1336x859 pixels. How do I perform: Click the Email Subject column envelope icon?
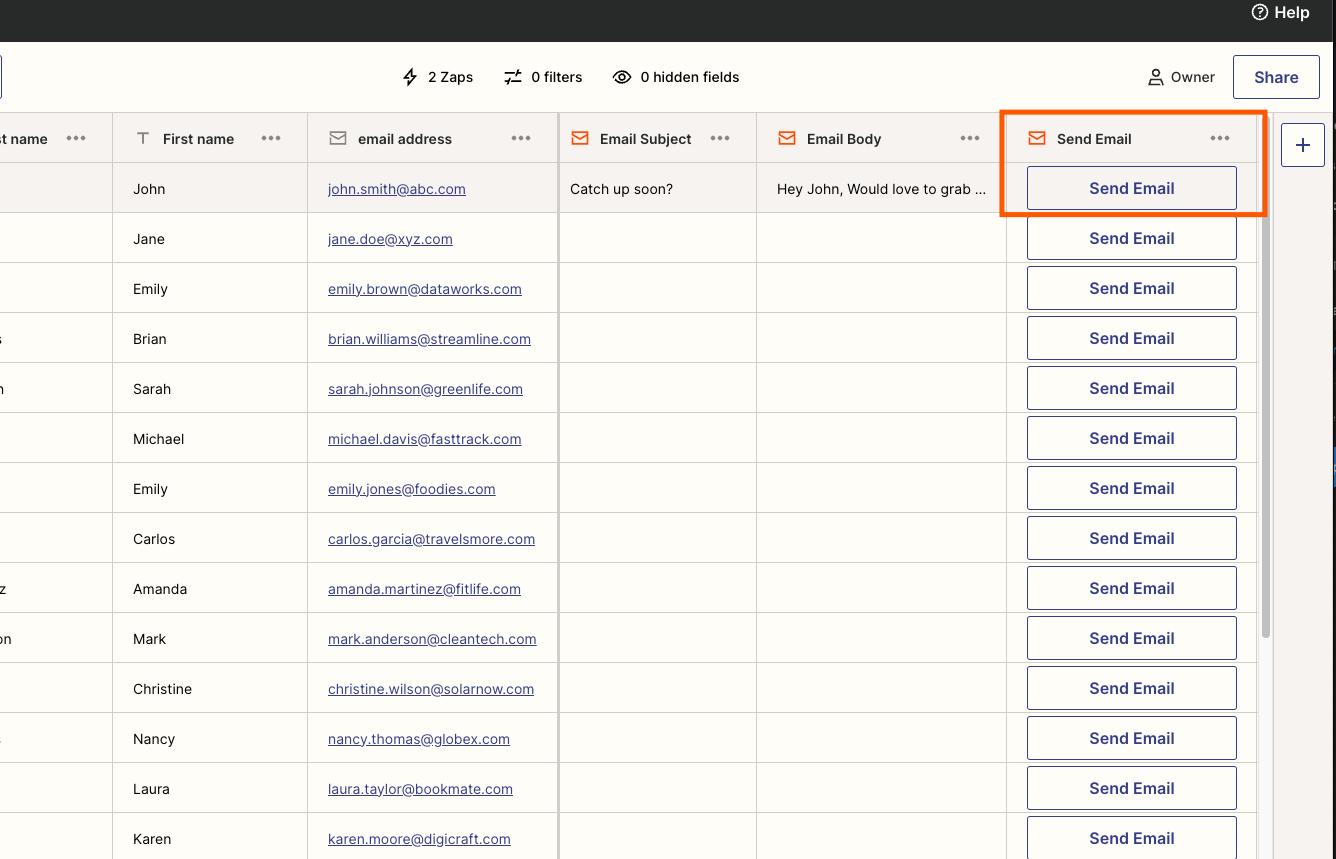pyautogui.click(x=580, y=138)
